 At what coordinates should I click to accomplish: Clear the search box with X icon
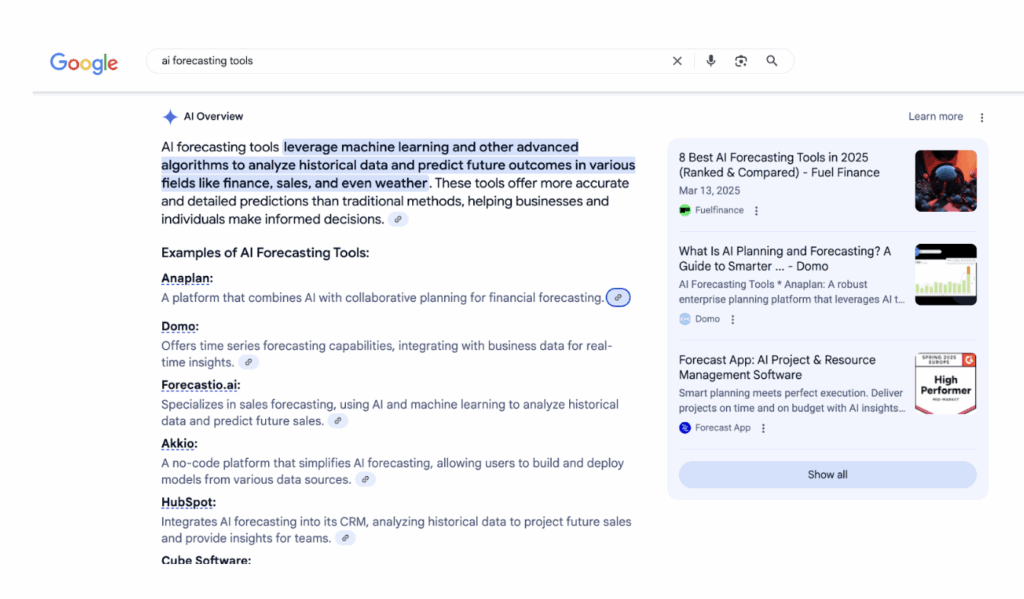coord(677,61)
